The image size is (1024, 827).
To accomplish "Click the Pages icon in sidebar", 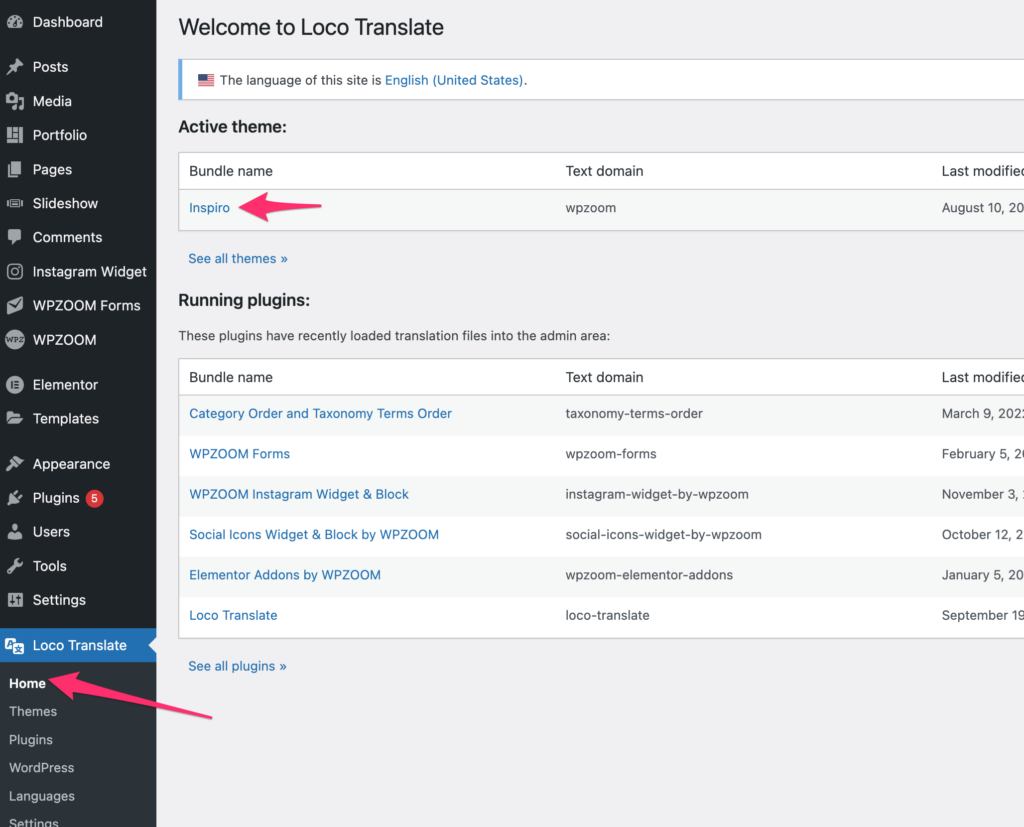I will 15,169.
